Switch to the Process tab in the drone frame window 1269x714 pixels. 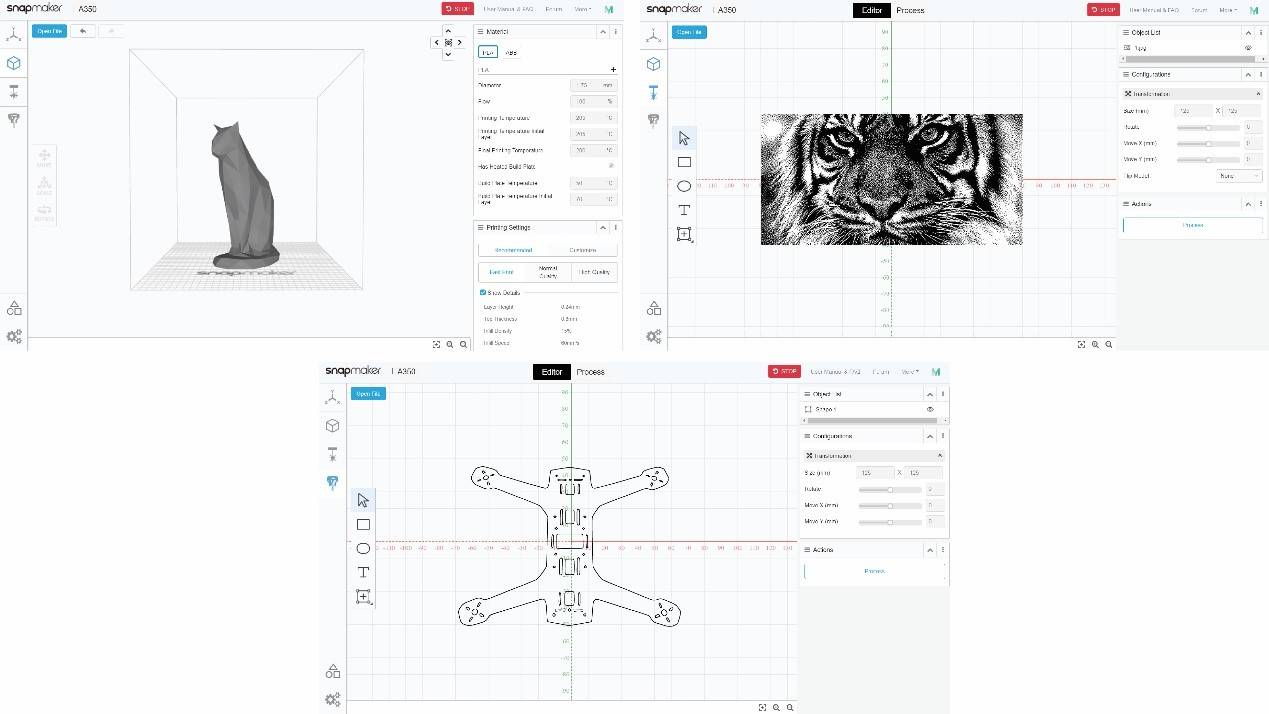590,372
